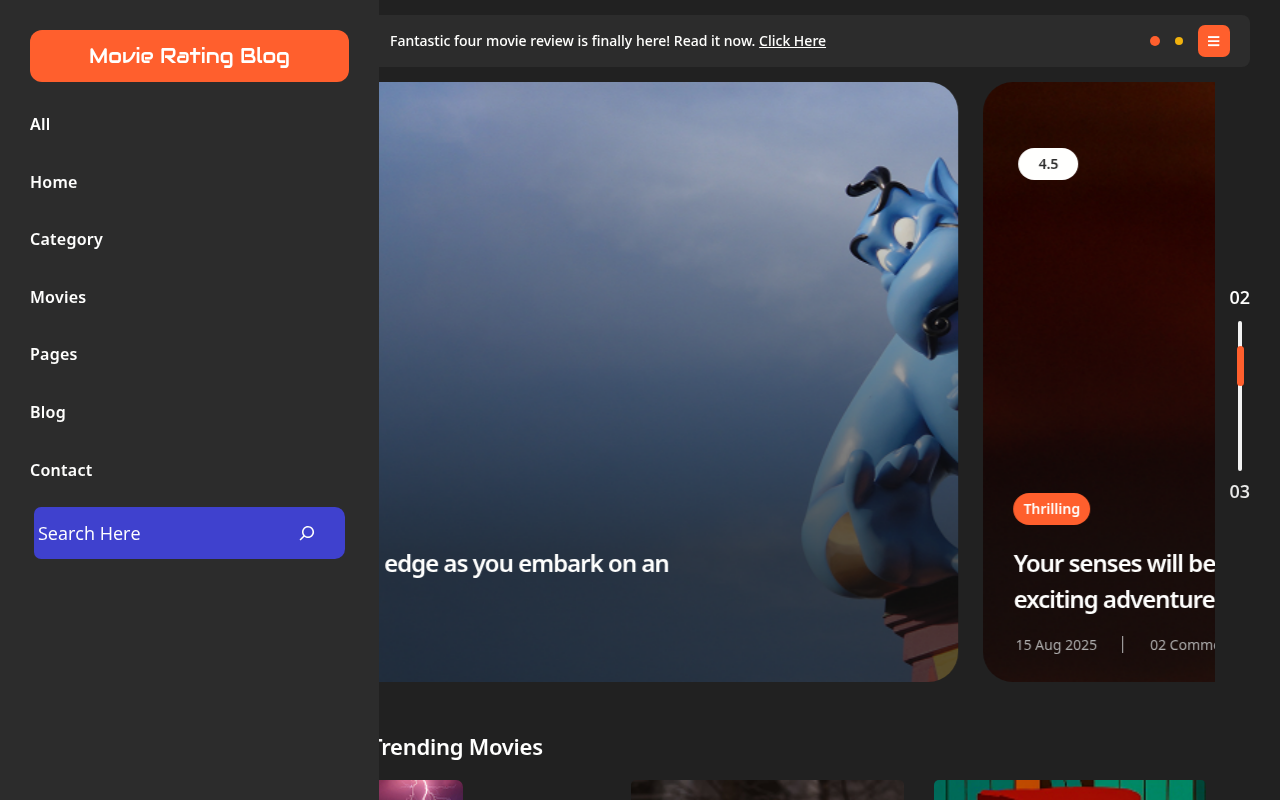Toggle the orange hamburger menu icon
The image size is (1280, 800).
click(1214, 41)
